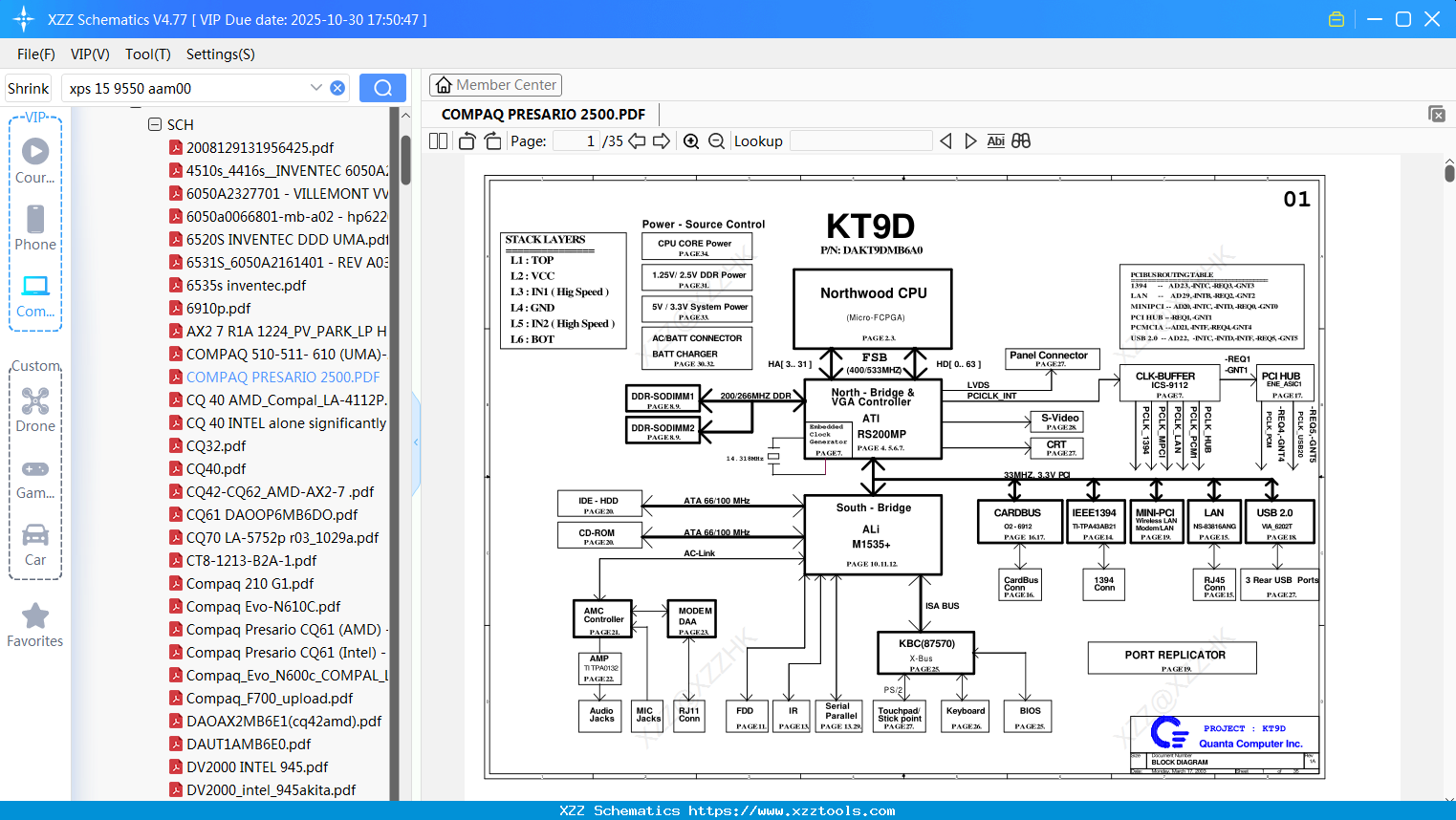Rotate the page counterclockwise
This screenshot has height=820, width=1456.
[467, 140]
